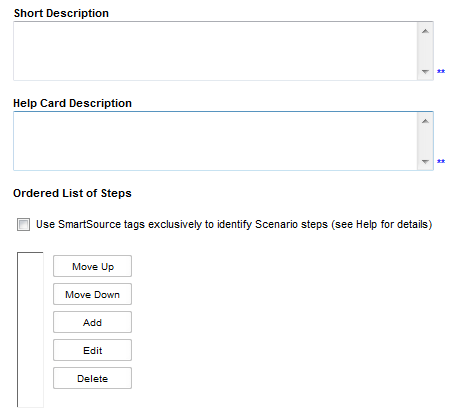Select the empty ordered steps list box
The height and width of the screenshot is (418, 471).
point(30,330)
